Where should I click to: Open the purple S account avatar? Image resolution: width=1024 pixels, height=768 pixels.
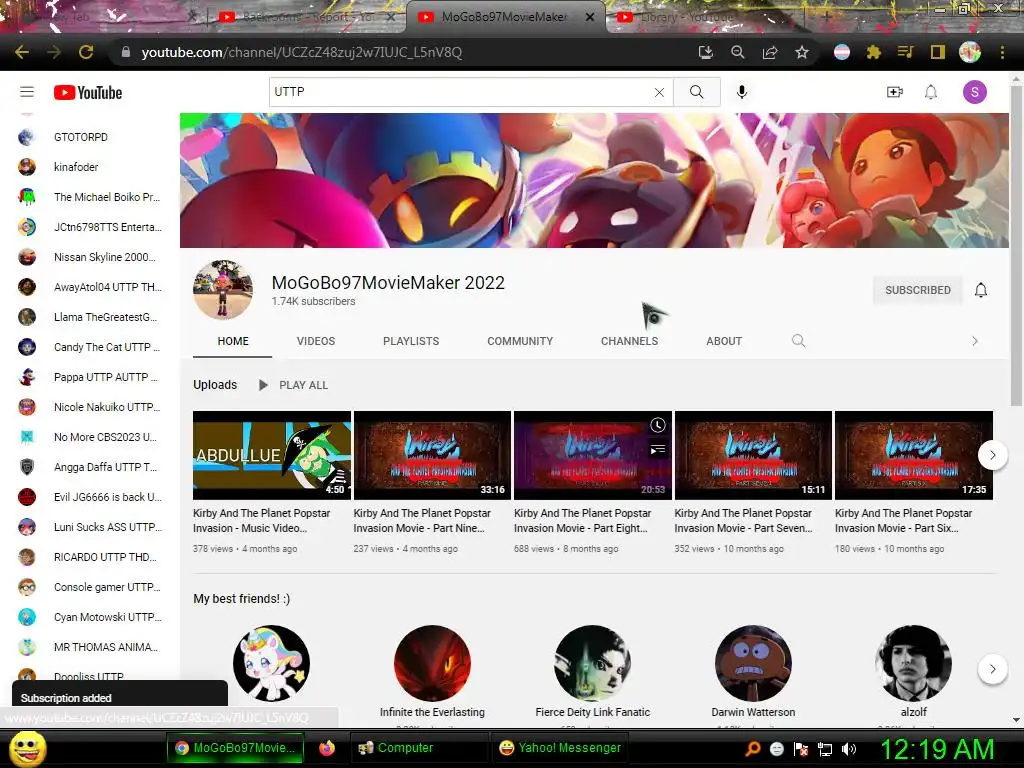pyautogui.click(x=974, y=92)
